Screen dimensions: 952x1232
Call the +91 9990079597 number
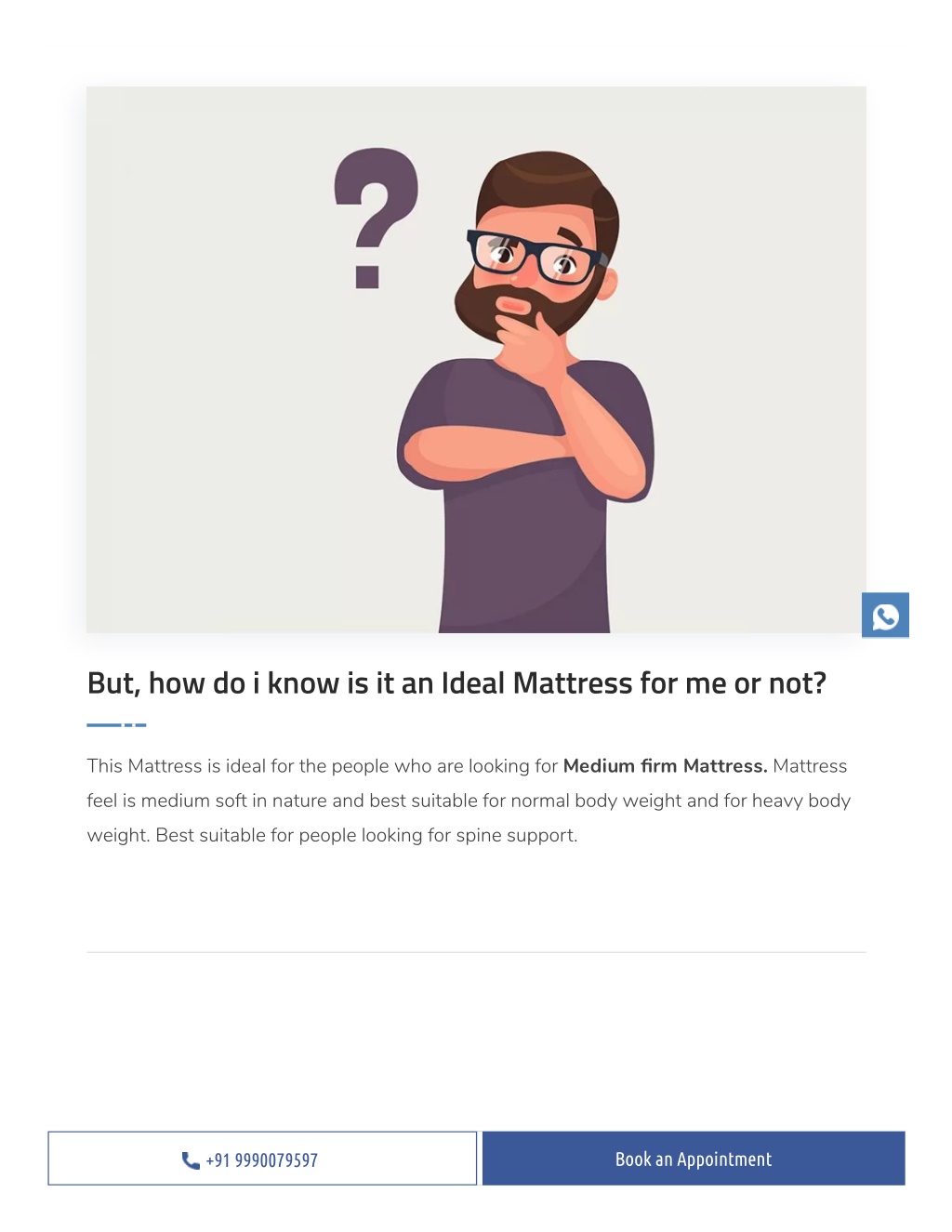point(262,1159)
